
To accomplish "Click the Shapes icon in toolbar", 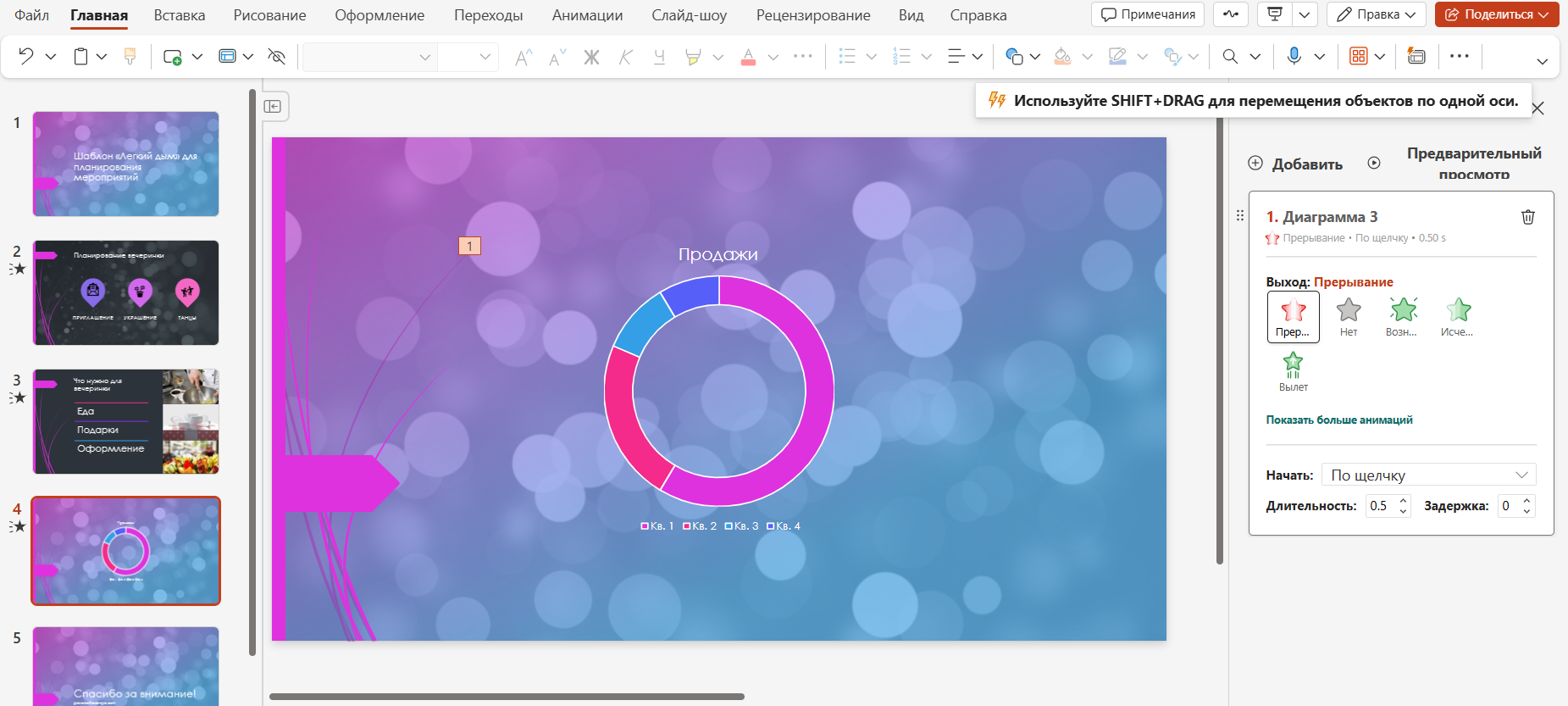I will click(x=1013, y=56).
